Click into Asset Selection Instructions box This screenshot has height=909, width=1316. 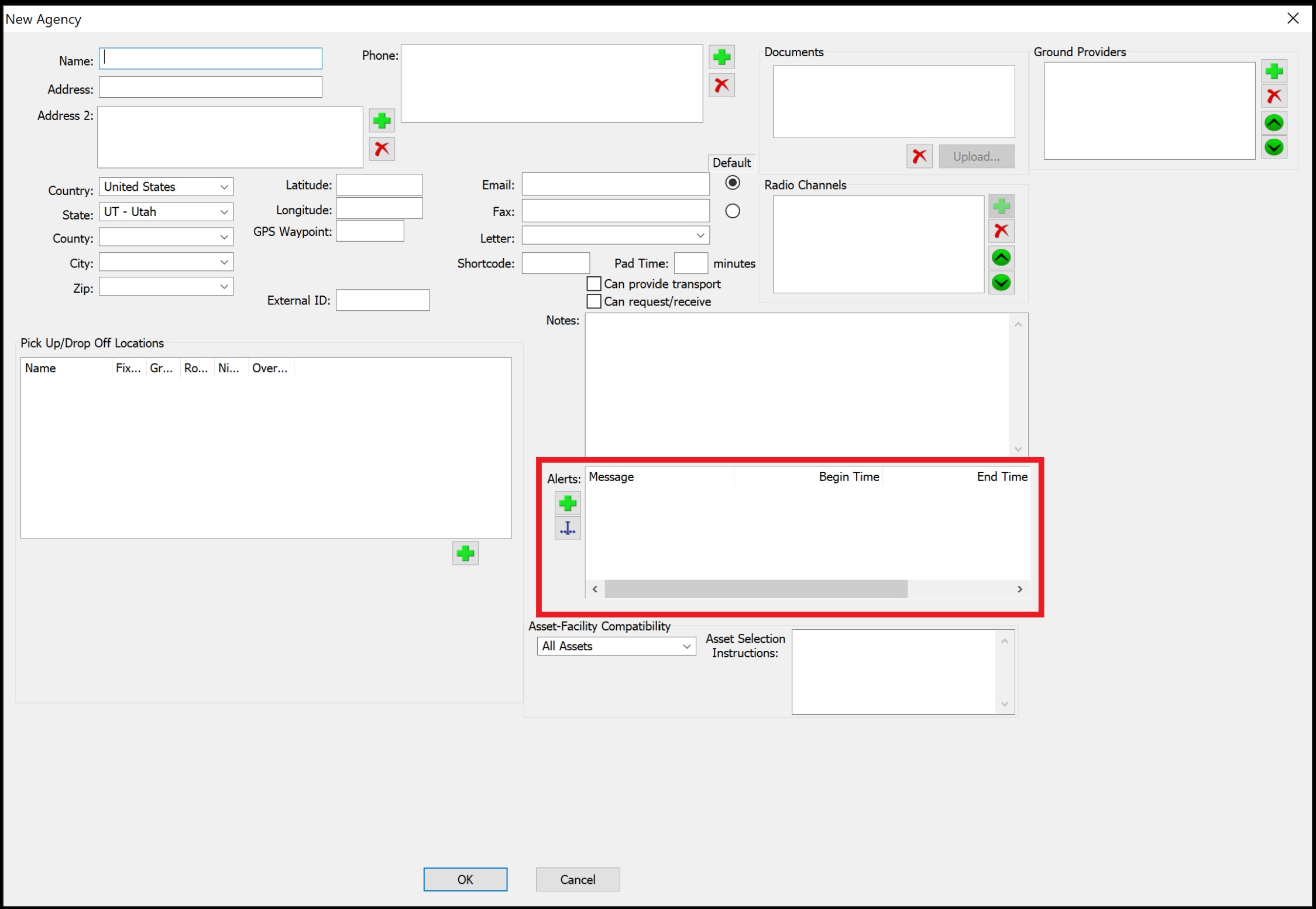[894, 672]
